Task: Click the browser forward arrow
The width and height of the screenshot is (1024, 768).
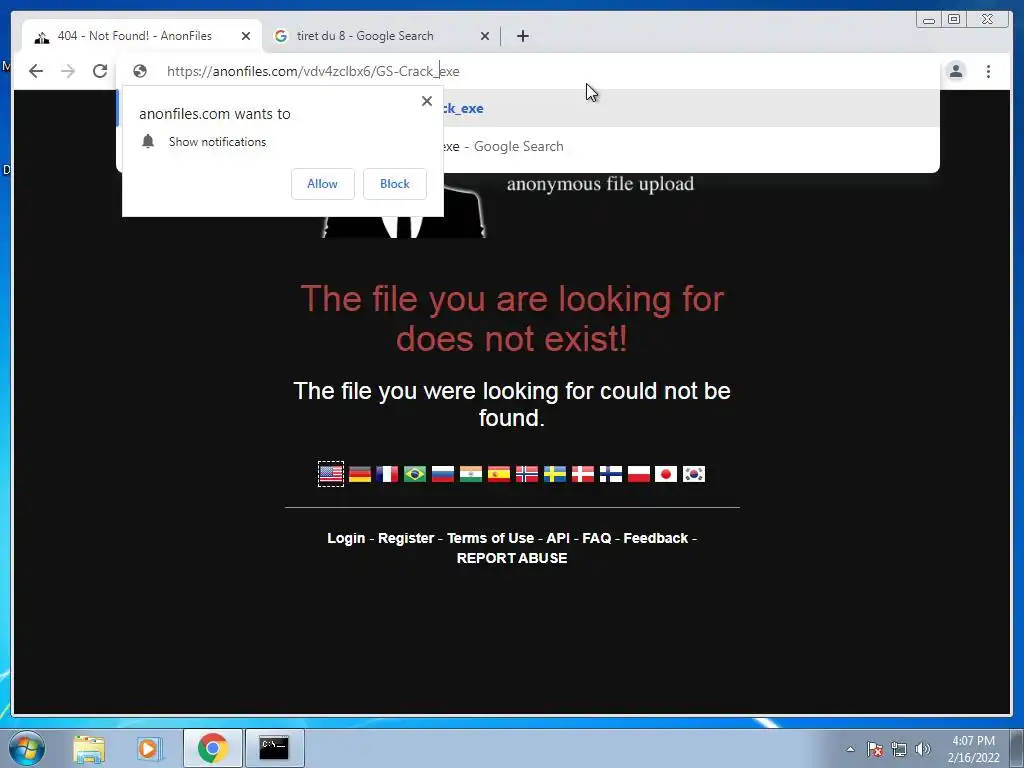Action: [68, 71]
